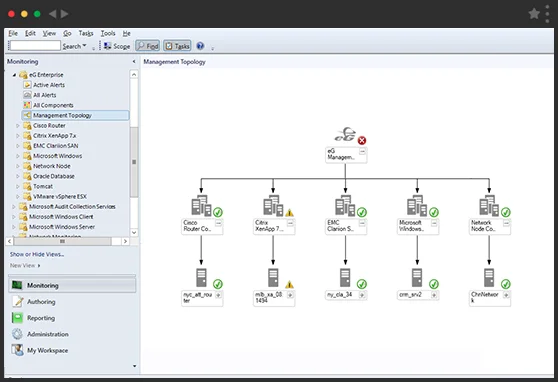Collapse the Cisco Router Co.. node

point(219,223)
